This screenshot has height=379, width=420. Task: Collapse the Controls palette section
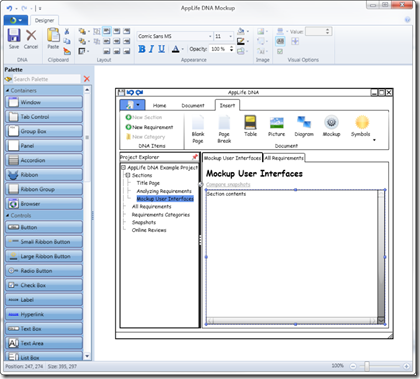8,216
